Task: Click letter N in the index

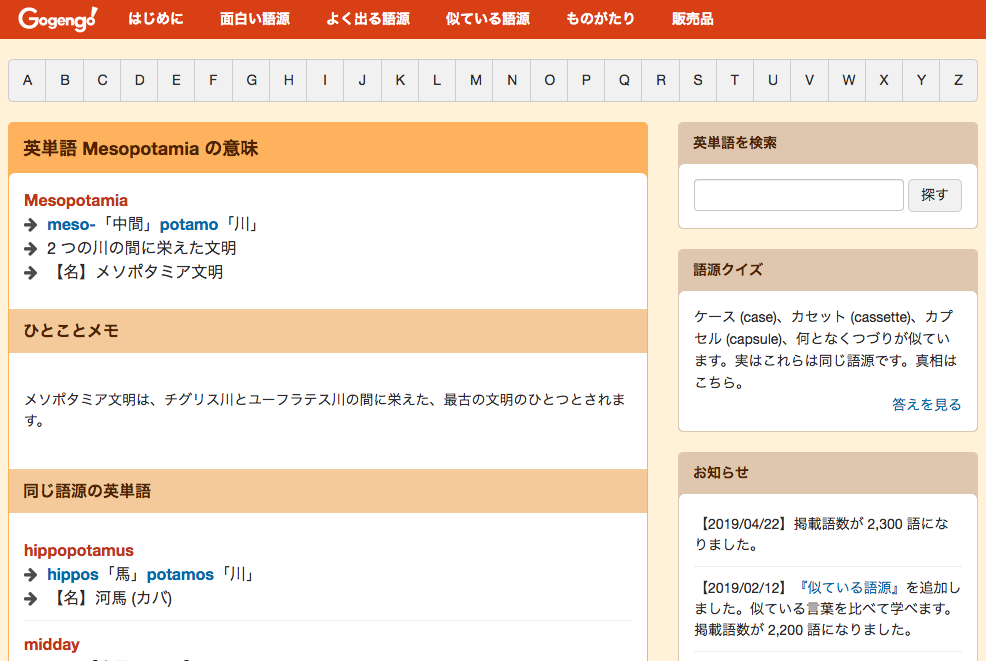Action: pos(512,81)
